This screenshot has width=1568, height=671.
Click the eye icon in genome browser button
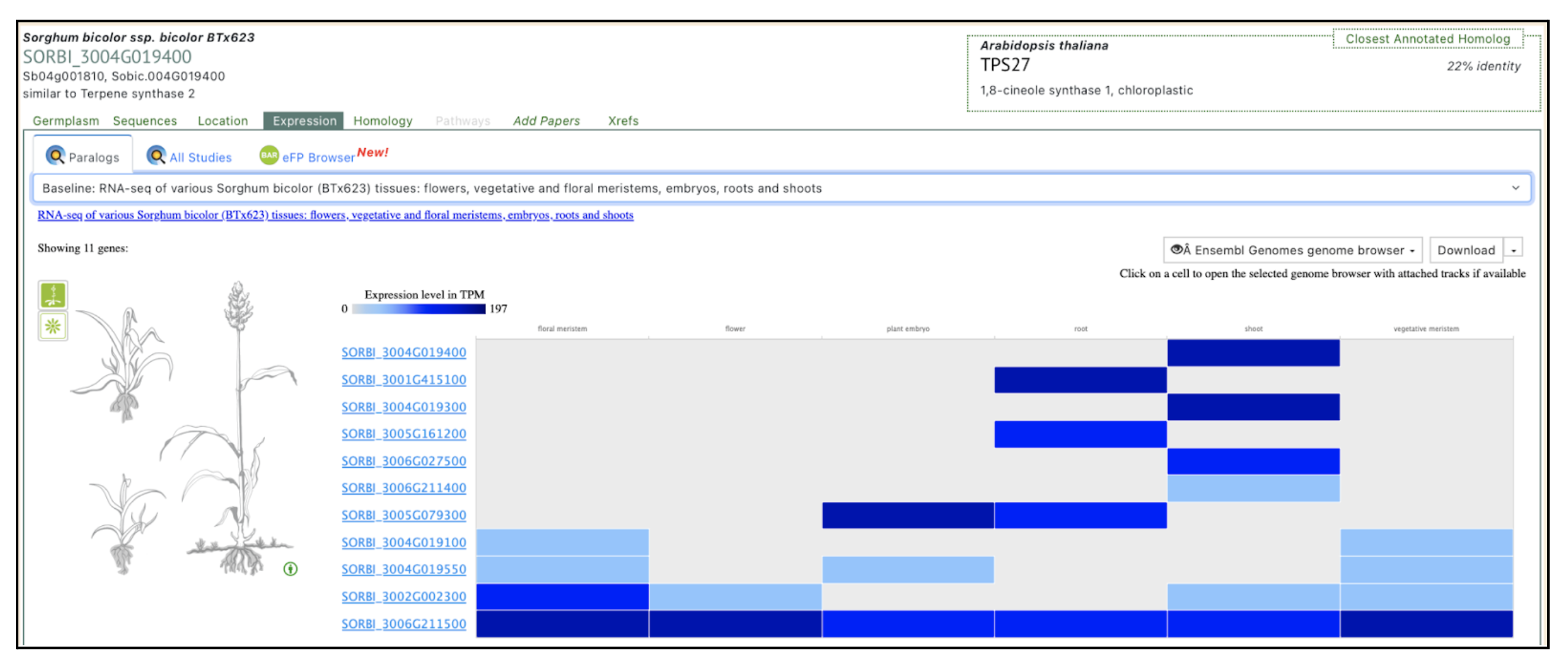point(1176,250)
